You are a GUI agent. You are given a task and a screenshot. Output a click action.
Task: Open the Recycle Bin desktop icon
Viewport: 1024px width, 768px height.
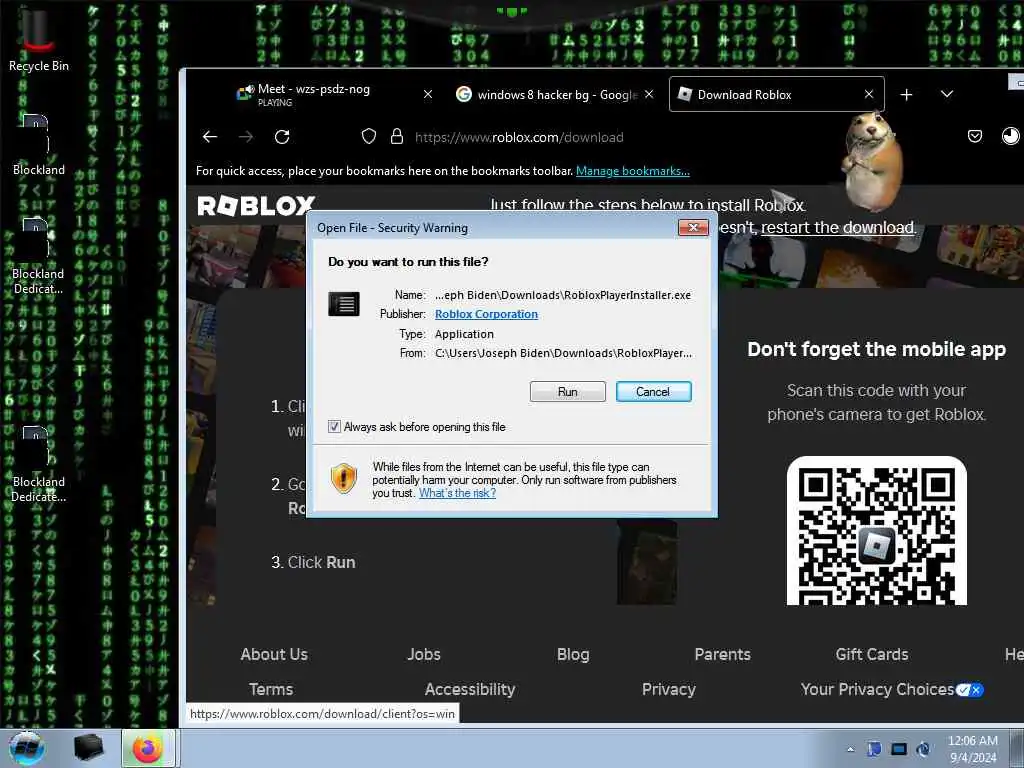(x=38, y=38)
